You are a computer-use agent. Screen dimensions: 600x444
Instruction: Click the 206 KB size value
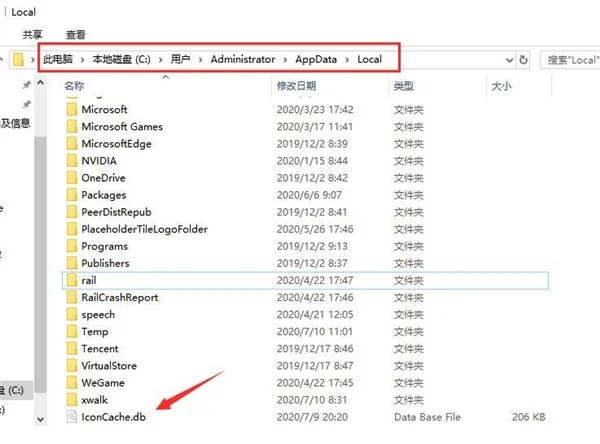[x=528, y=417]
